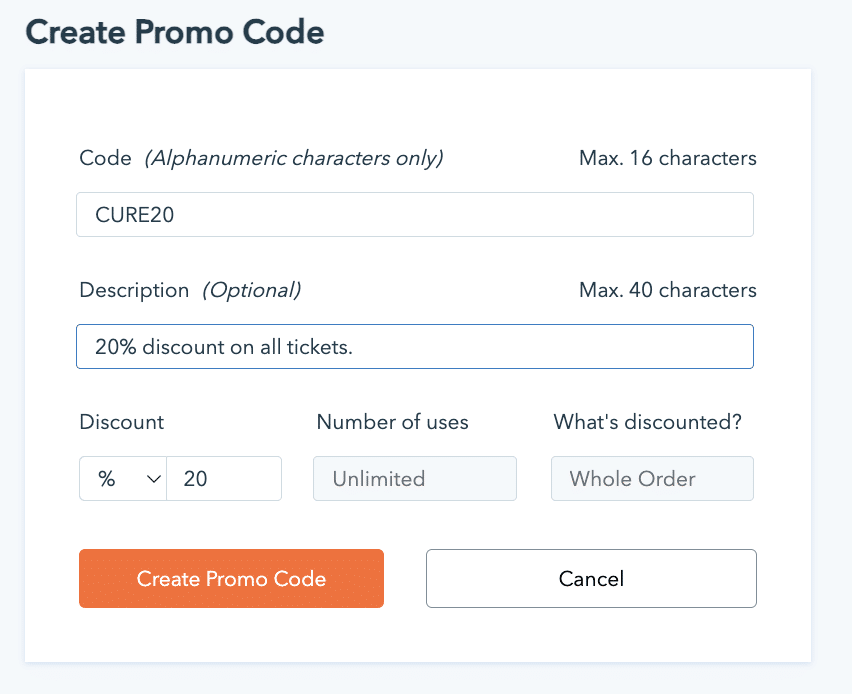Click the Description field

click(x=414, y=346)
